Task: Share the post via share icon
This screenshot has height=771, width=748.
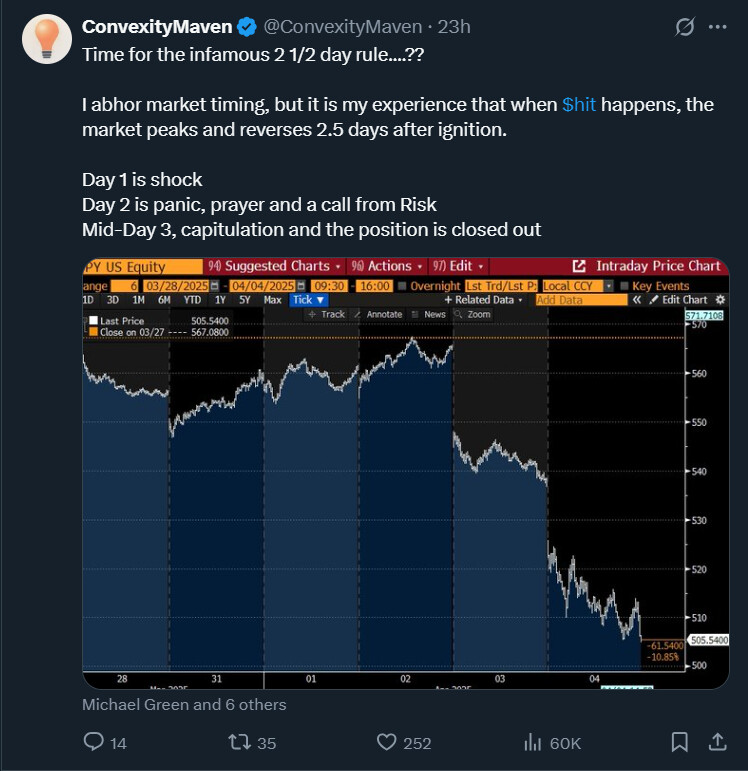Action: pos(716,742)
